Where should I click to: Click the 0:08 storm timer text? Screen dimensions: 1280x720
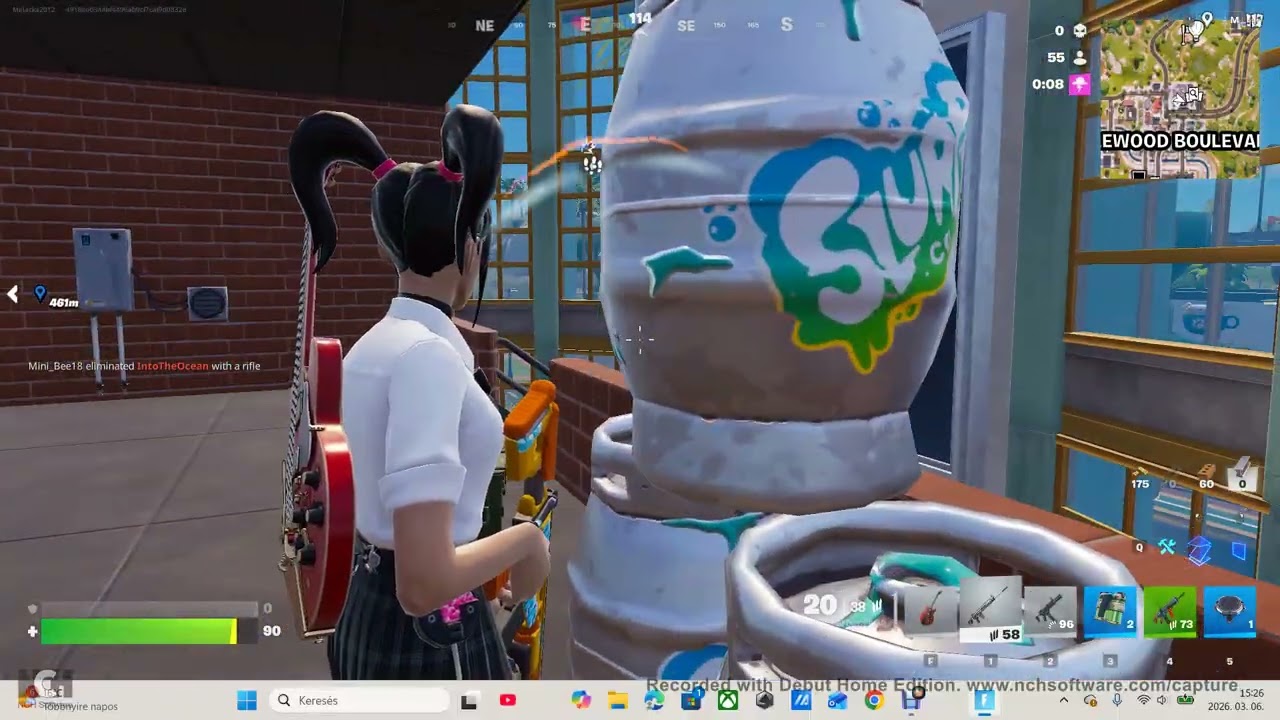1048,84
